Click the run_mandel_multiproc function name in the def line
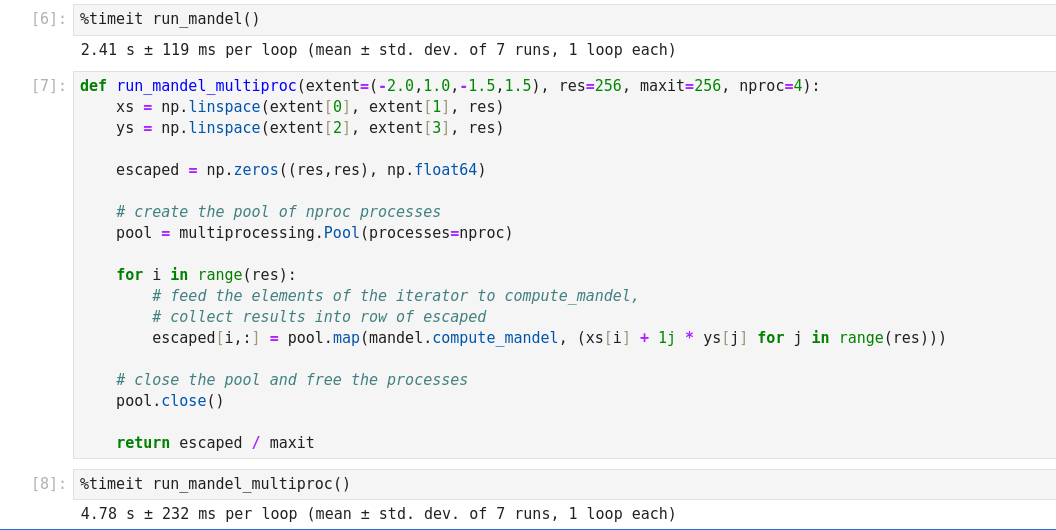This screenshot has height=530, width=1056. click(206, 86)
